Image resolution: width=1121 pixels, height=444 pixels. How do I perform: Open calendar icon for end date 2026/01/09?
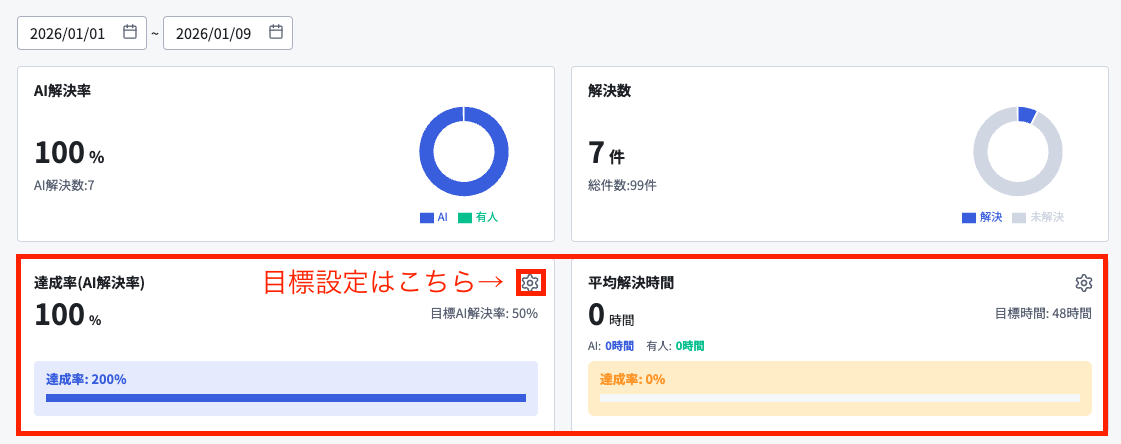coord(275,32)
